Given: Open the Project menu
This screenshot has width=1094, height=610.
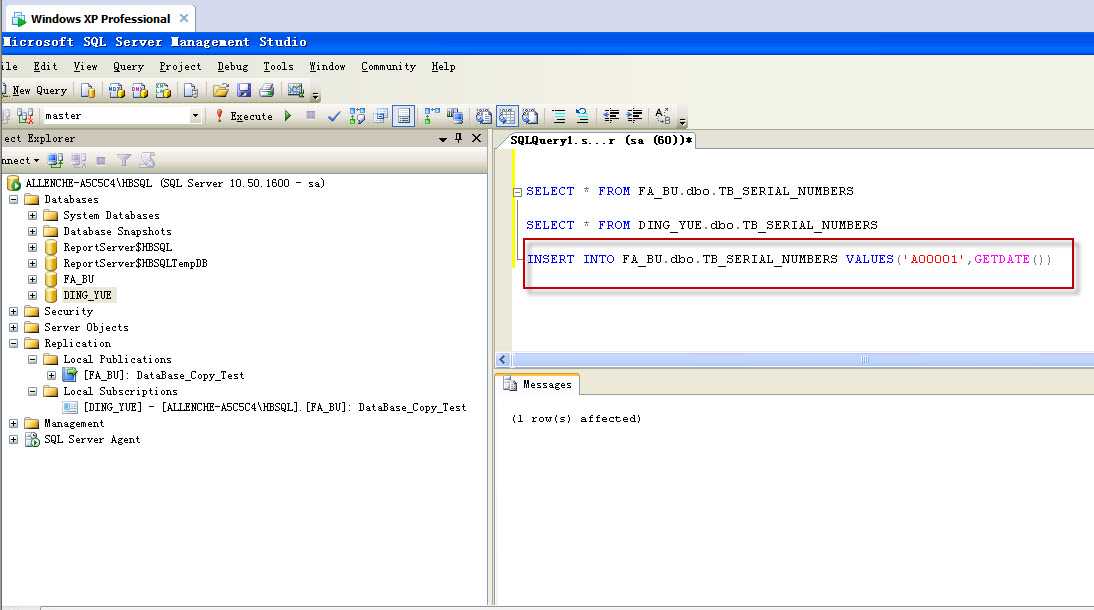Looking at the screenshot, I should (x=180, y=66).
